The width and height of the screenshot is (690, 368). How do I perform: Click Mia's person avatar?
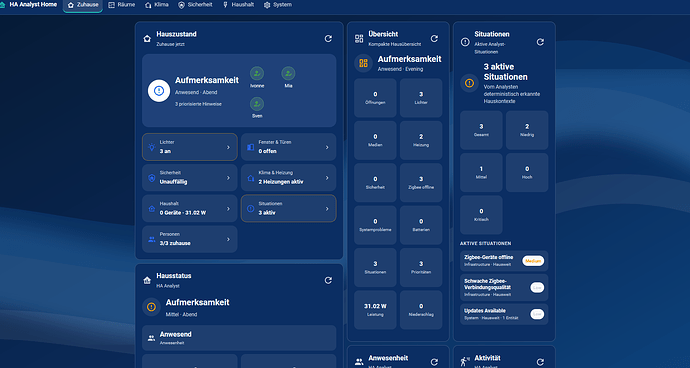pos(288,73)
